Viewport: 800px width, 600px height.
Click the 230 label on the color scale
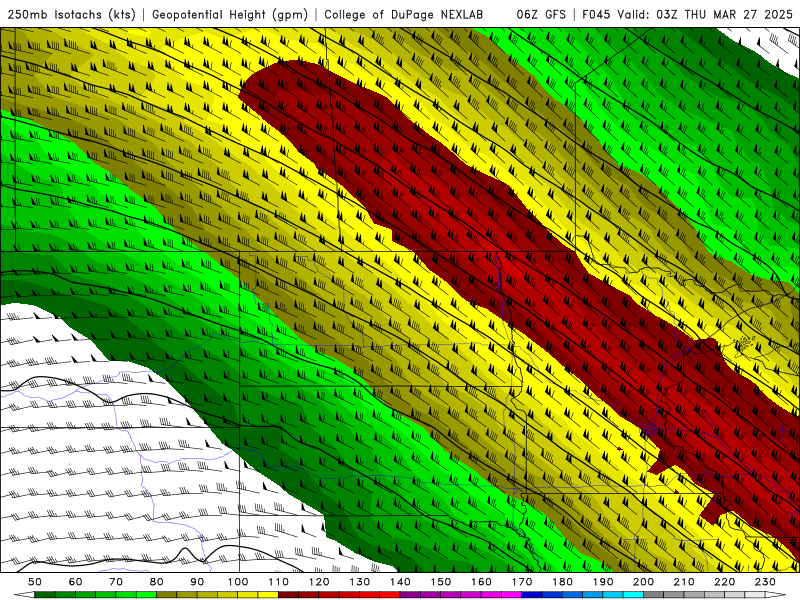[x=765, y=582]
